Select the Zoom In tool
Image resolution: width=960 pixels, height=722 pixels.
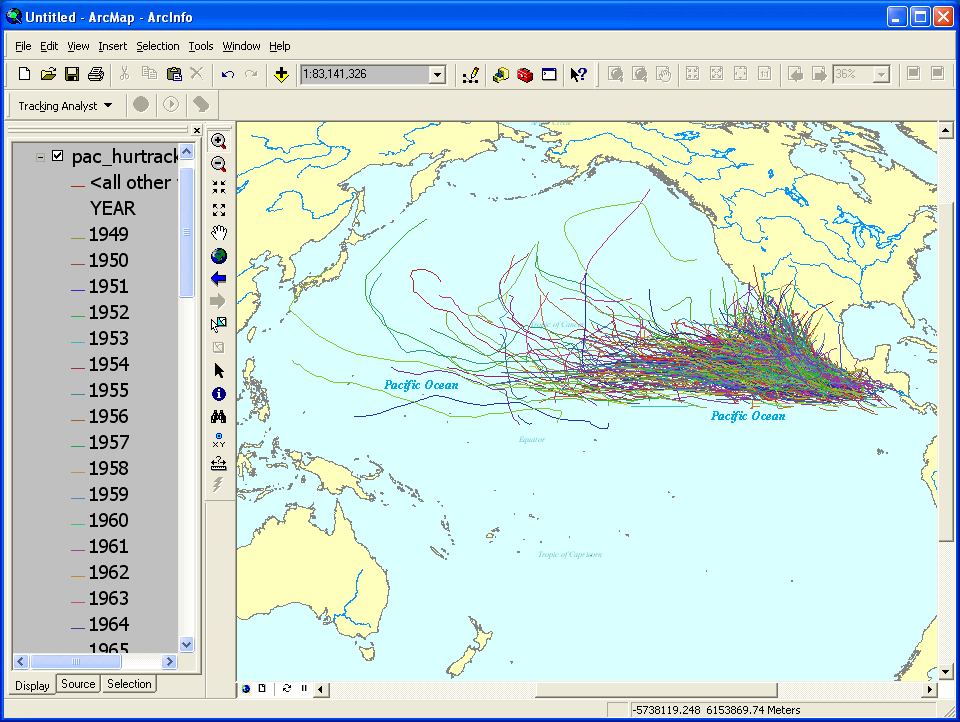pos(219,142)
